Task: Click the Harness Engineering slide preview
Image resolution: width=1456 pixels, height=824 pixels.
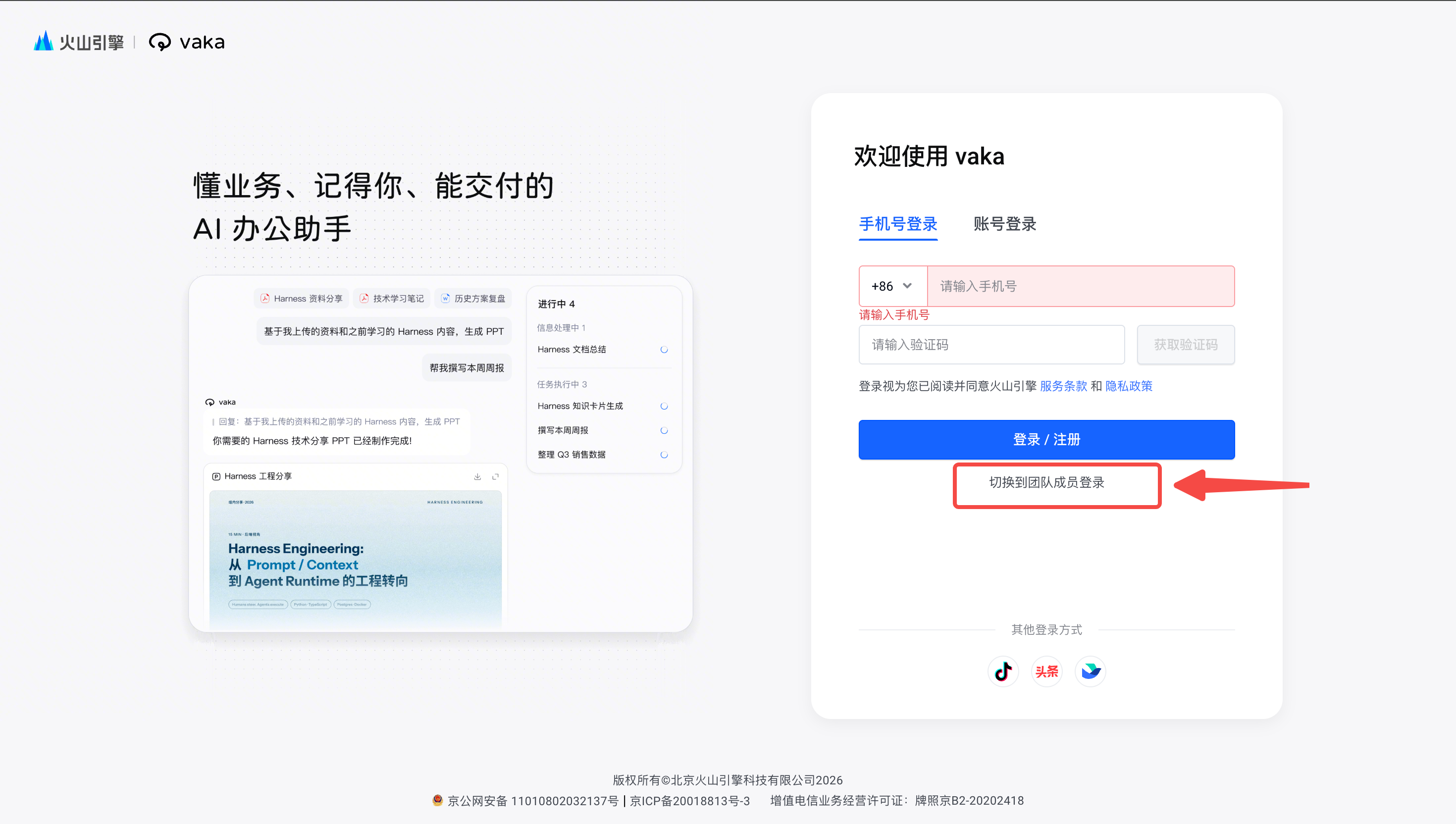Action: tap(356, 559)
